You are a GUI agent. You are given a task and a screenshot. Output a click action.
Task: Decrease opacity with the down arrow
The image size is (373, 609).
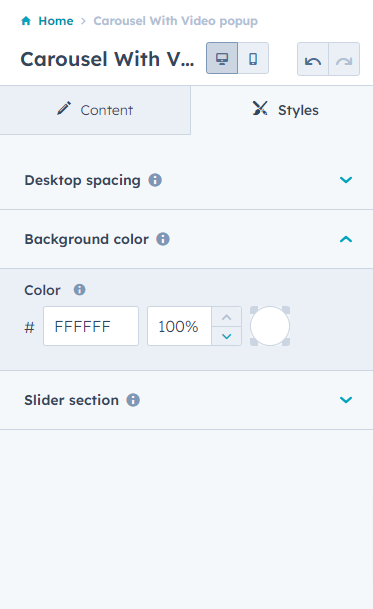click(227, 336)
